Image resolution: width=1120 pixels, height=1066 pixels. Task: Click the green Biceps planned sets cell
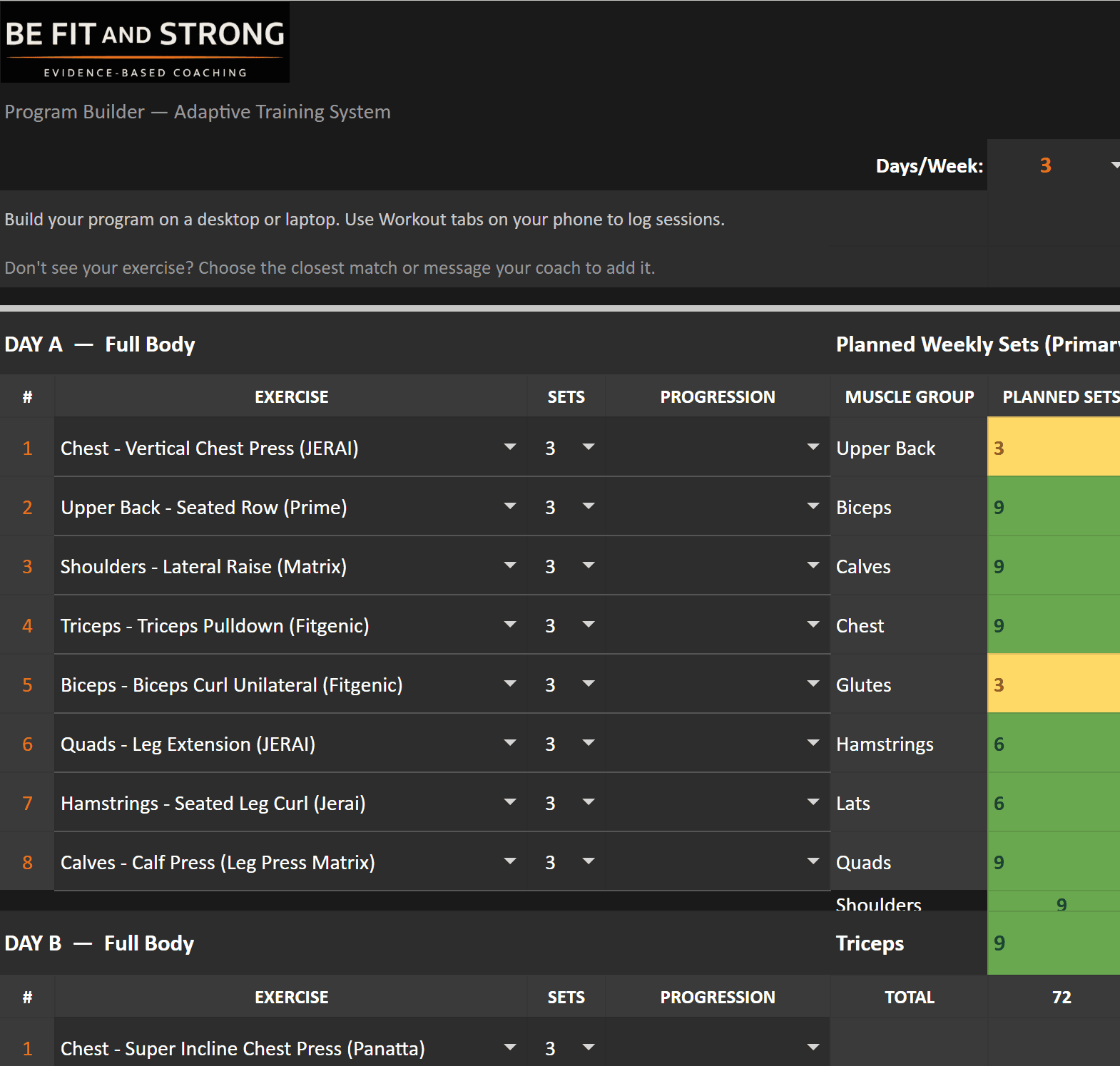point(1053,507)
